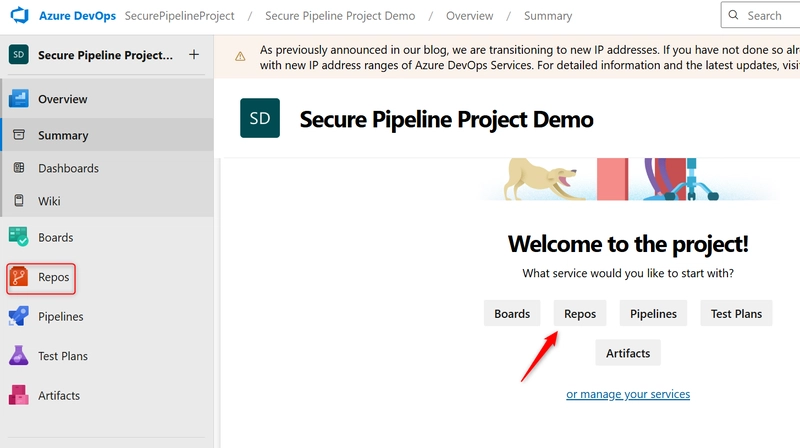This screenshot has width=800, height=448.
Task: Click the Dashboards grid icon
Action: [19, 167]
